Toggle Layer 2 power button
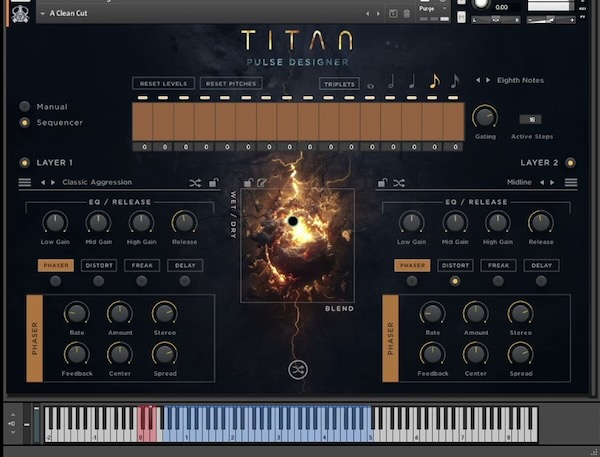Image resolution: width=600 pixels, height=457 pixels. pyautogui.click(x=571, y=163)
